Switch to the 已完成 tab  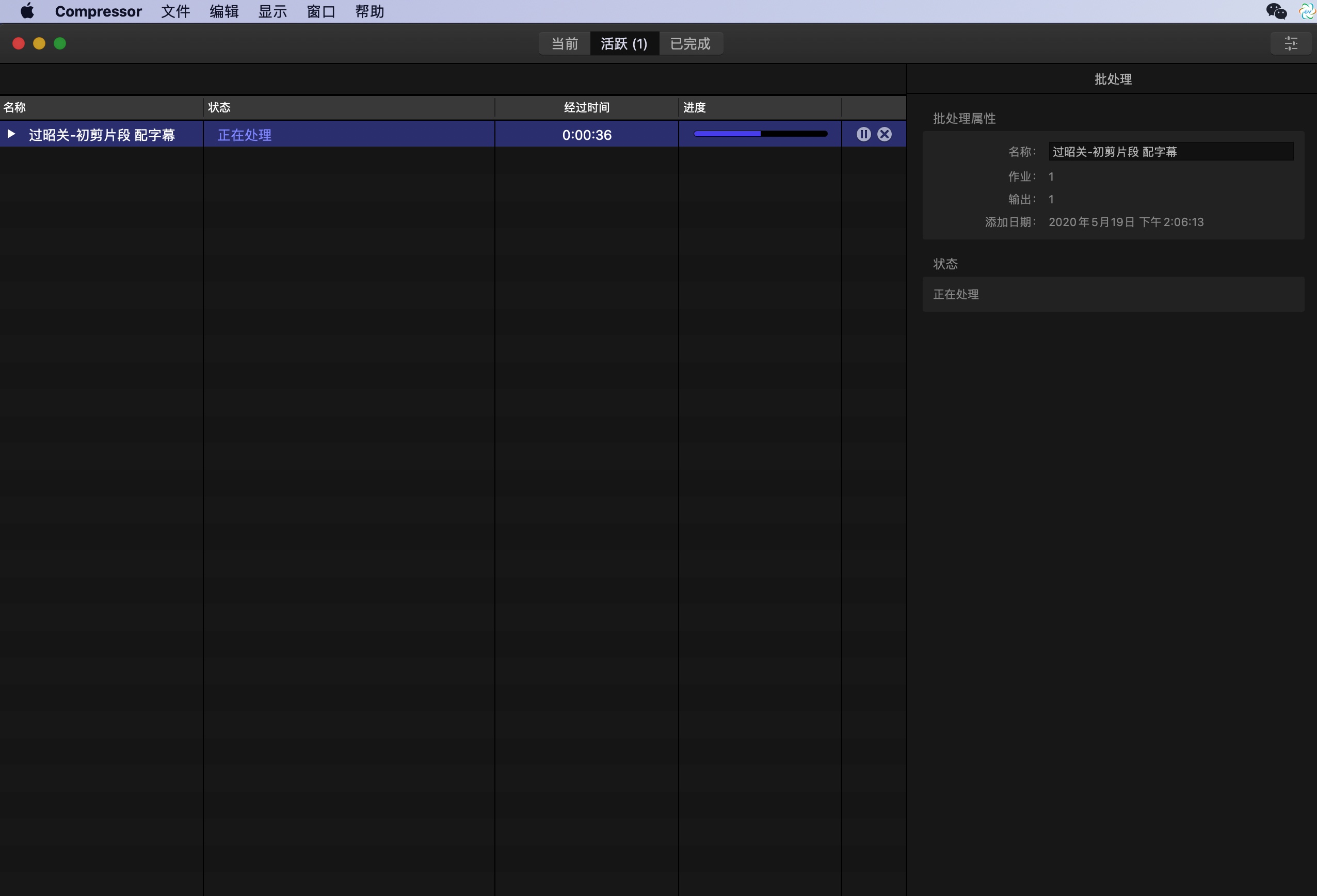coord(689,44)
